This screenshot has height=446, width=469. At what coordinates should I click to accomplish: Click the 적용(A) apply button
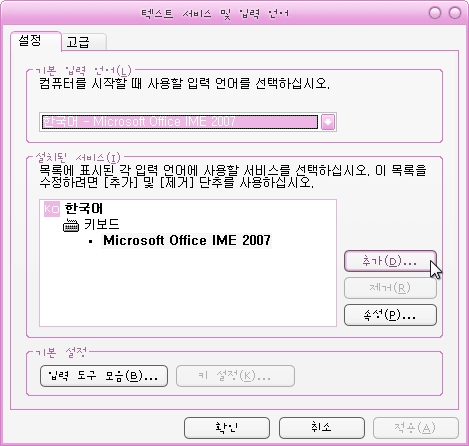tap(416, 428)
